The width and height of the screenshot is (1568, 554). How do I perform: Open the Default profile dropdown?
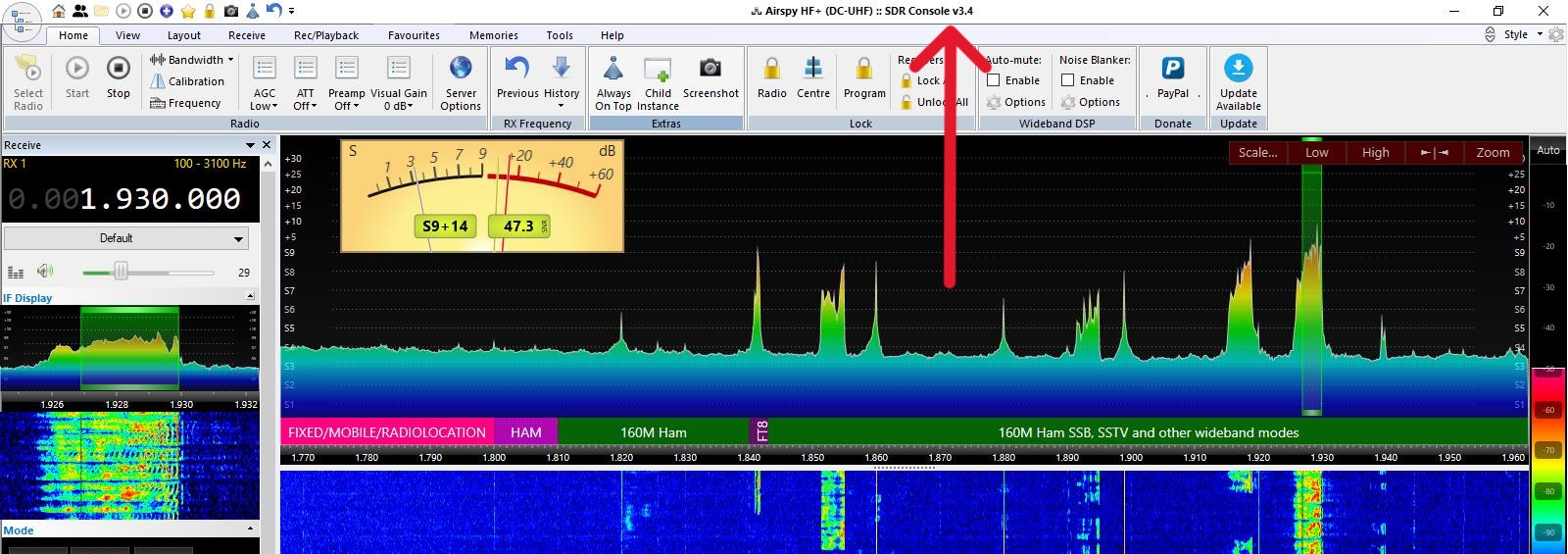tap(126, 238)
